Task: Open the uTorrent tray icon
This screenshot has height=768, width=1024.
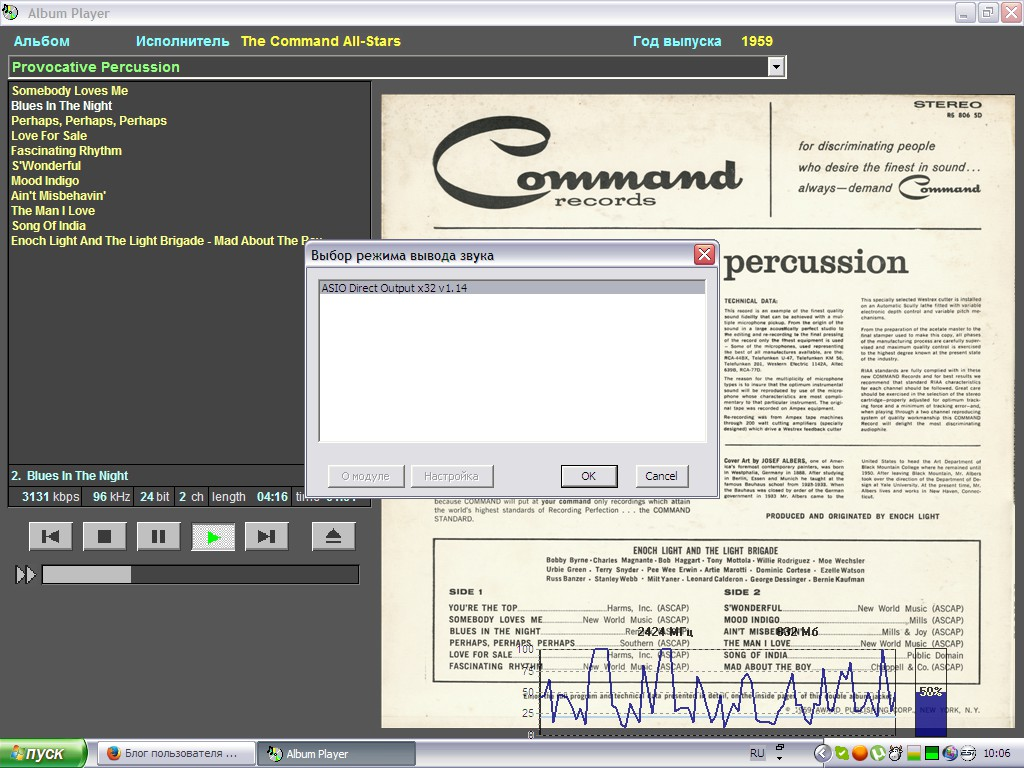Action: click(x=877, y=754)
